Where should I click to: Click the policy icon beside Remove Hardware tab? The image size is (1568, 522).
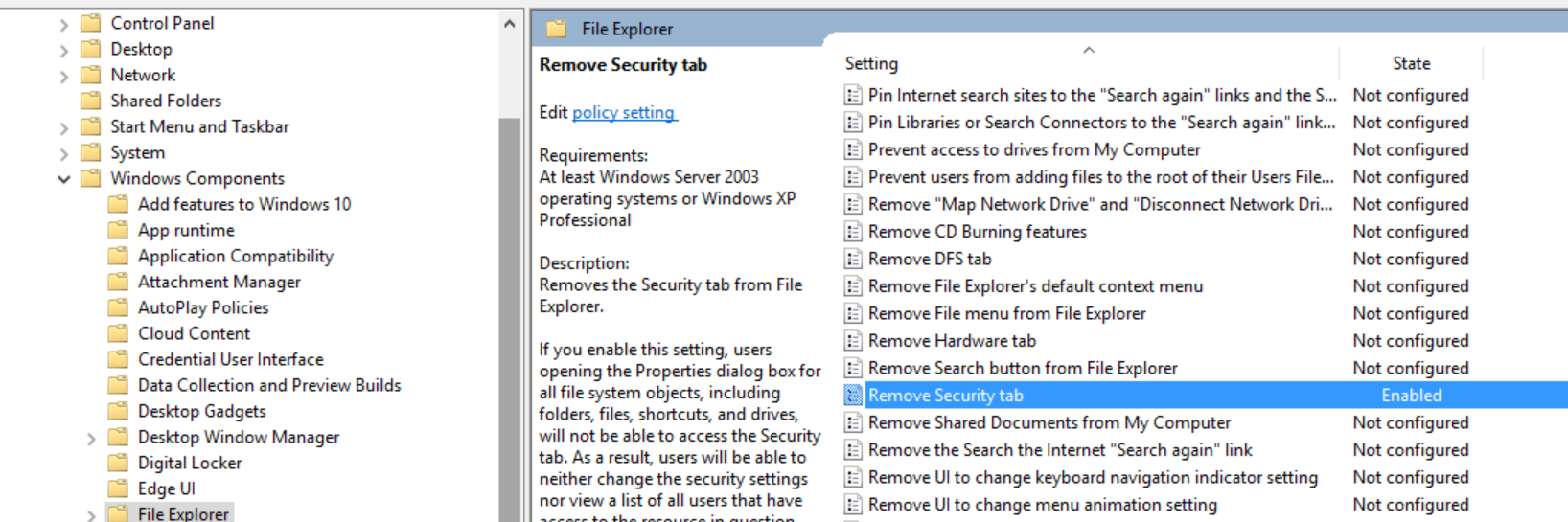[x=852, y=341]
